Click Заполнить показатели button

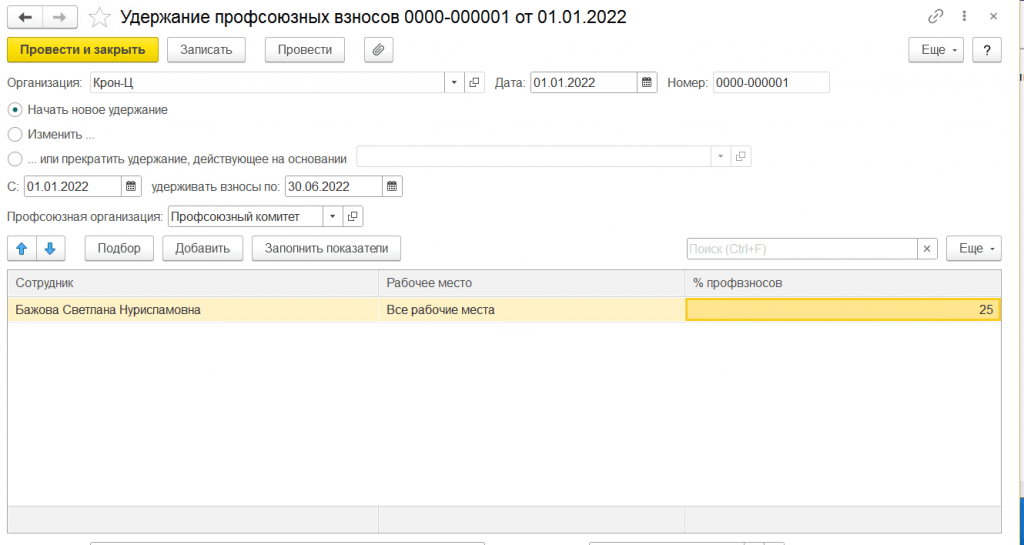327,249
